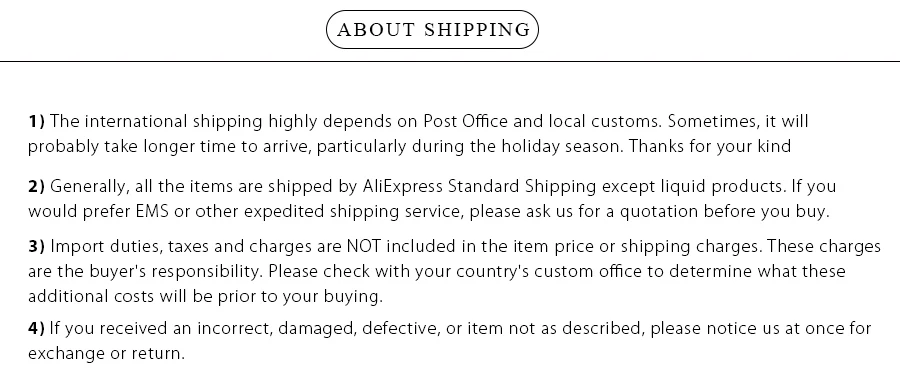The height and width of the screenshot is (383, 900).
Task: Select the bold number 4) marker
Action: point(37,328)
